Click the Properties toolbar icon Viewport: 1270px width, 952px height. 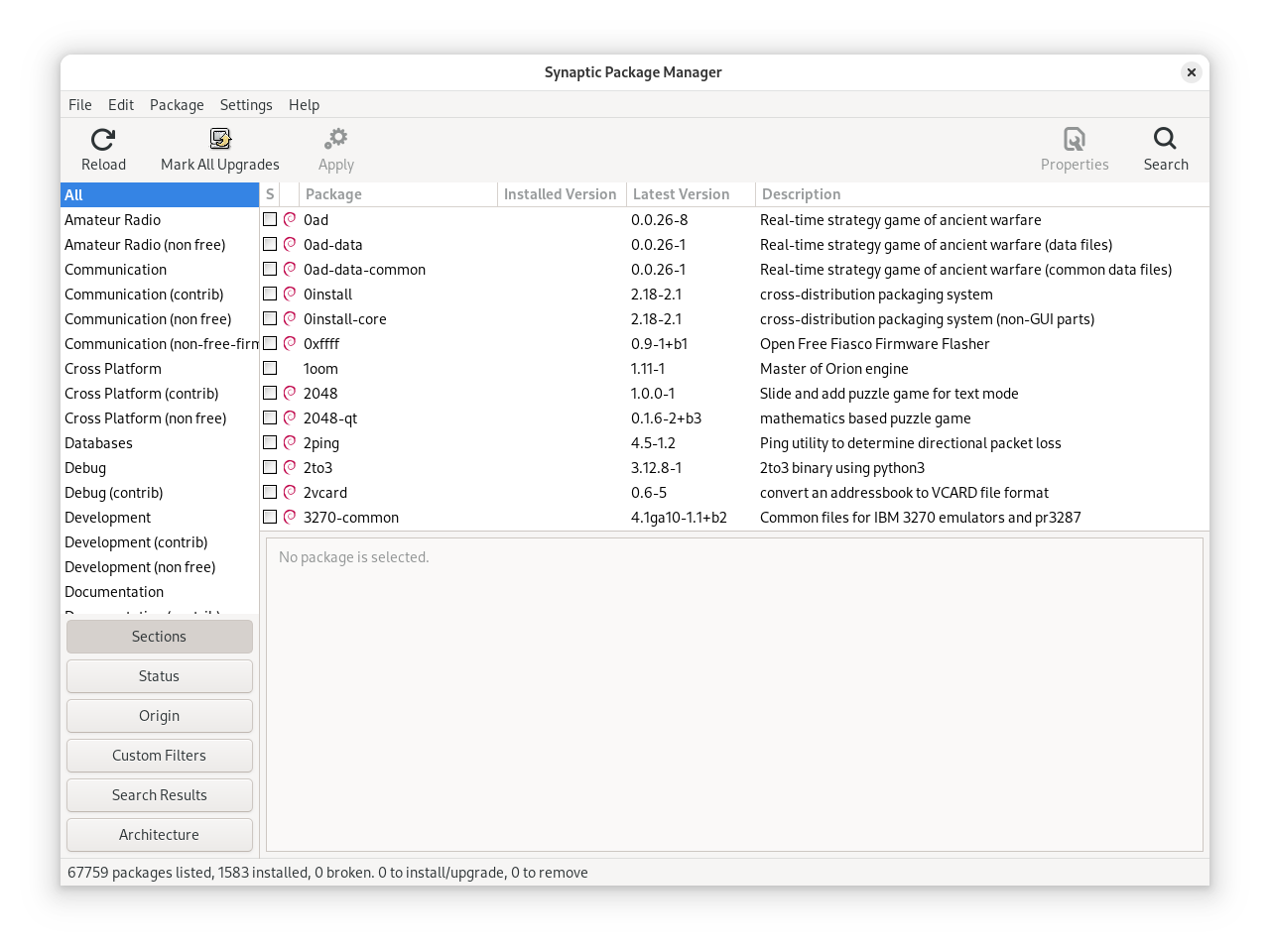[x=1074, y=139]
